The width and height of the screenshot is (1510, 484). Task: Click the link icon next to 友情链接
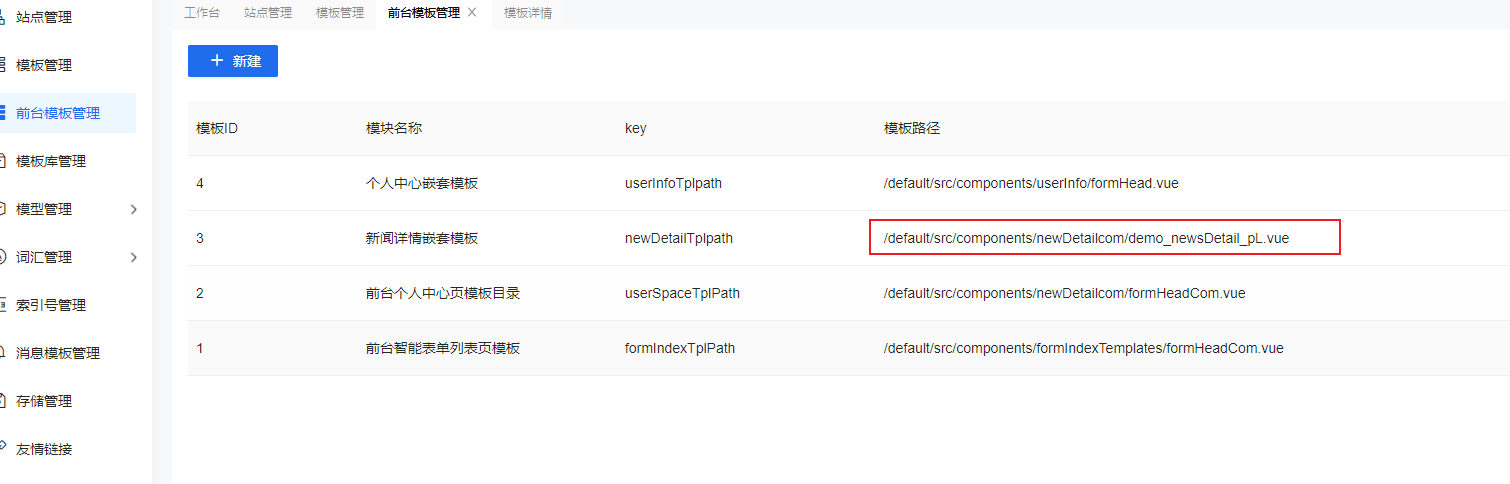click(x=3, y=449)
